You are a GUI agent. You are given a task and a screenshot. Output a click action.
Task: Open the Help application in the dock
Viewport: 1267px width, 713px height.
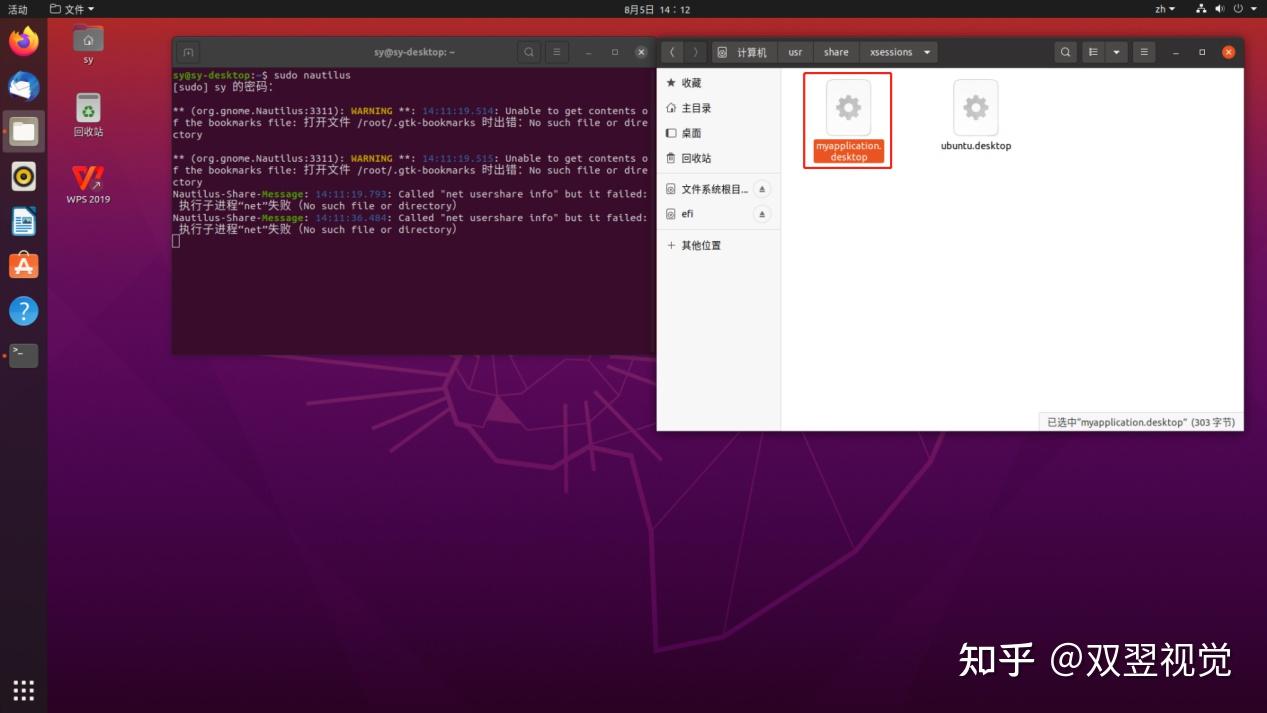(22, 310)
